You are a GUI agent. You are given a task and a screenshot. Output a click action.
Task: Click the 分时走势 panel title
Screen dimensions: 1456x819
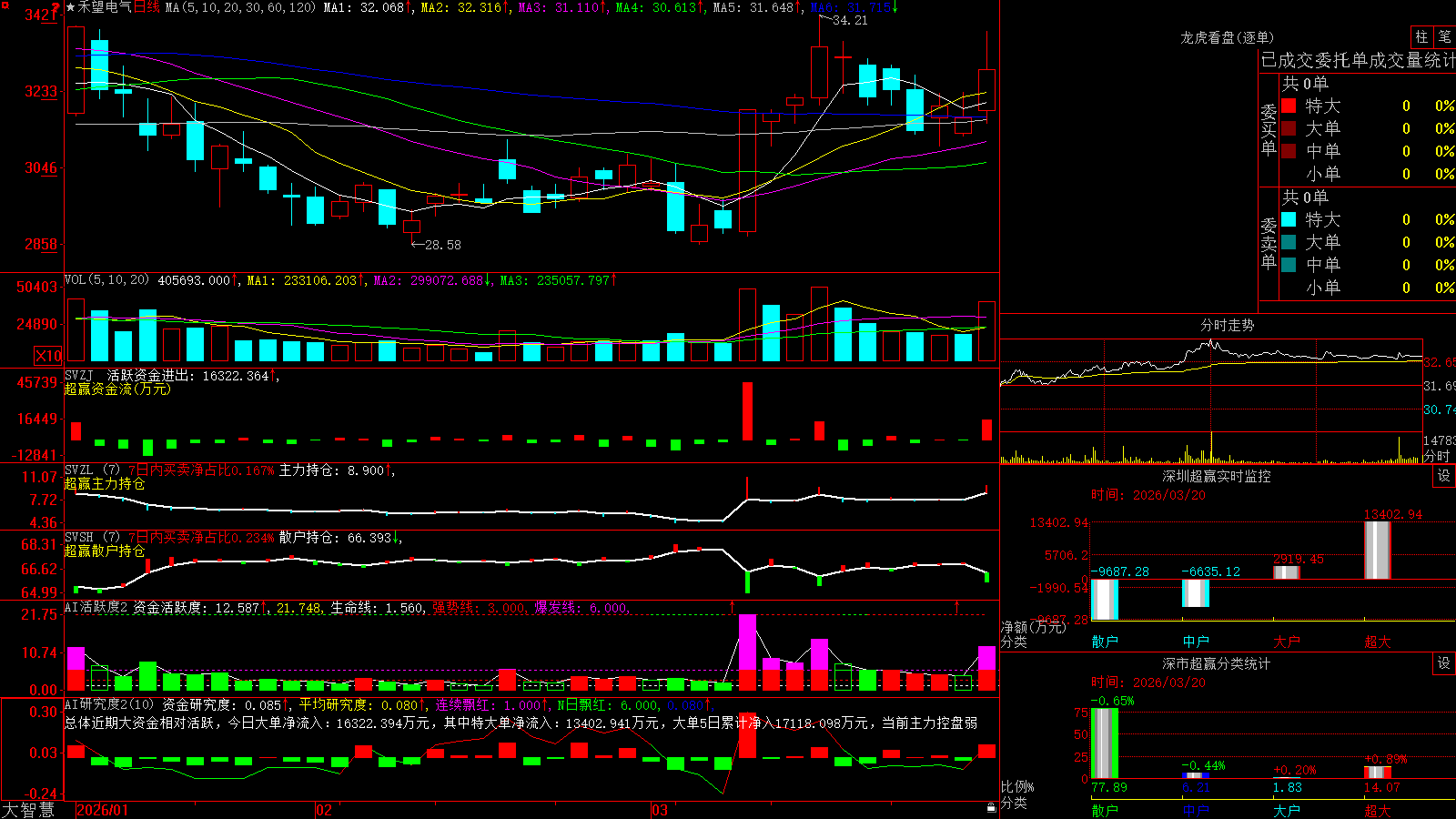(1228, 325)
